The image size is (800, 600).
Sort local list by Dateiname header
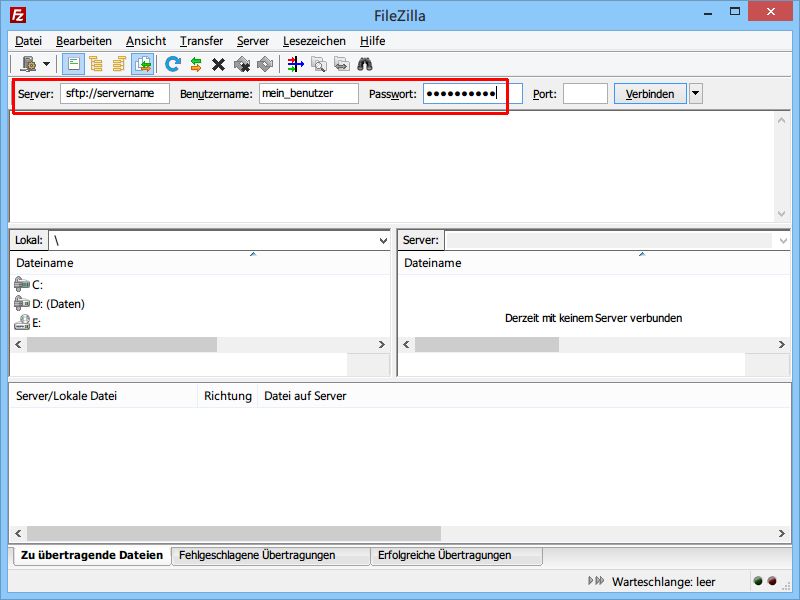tap(45, 263)
